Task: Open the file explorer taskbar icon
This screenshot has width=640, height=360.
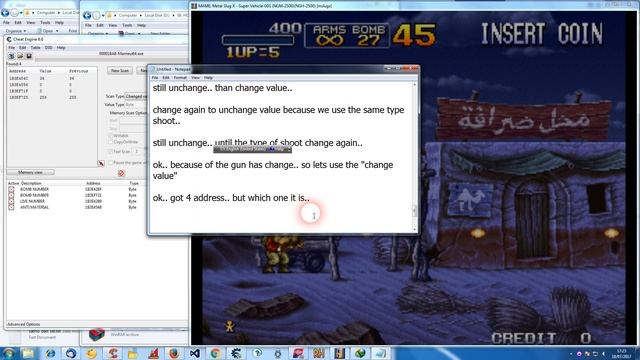Action: pos(29,353)
